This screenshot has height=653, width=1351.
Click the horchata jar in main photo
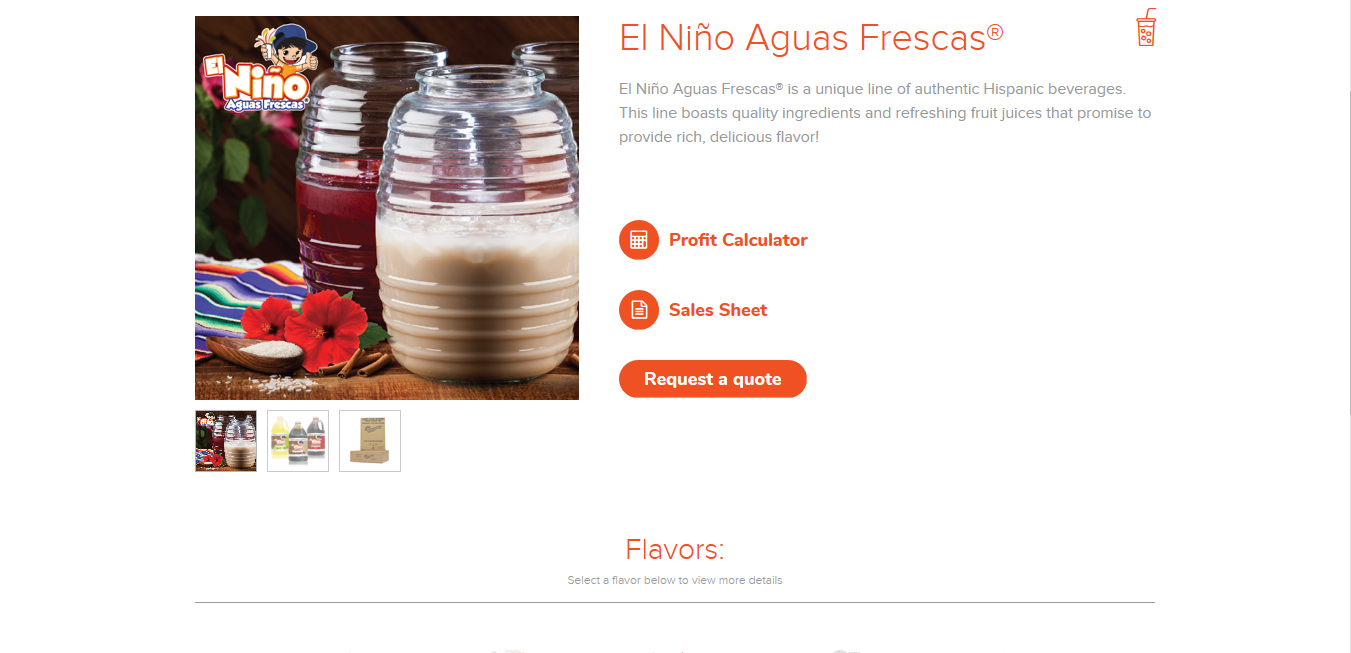coord(478,240)
